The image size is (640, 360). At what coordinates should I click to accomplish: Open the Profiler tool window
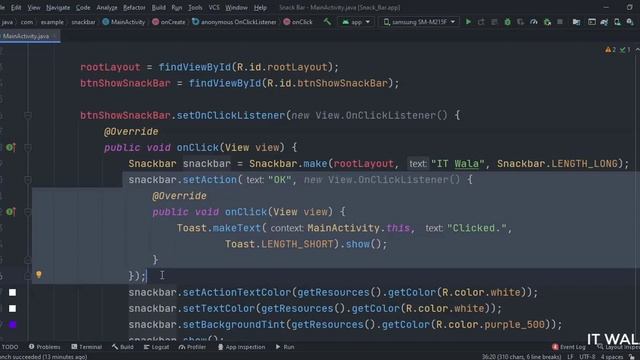point(192,347)
